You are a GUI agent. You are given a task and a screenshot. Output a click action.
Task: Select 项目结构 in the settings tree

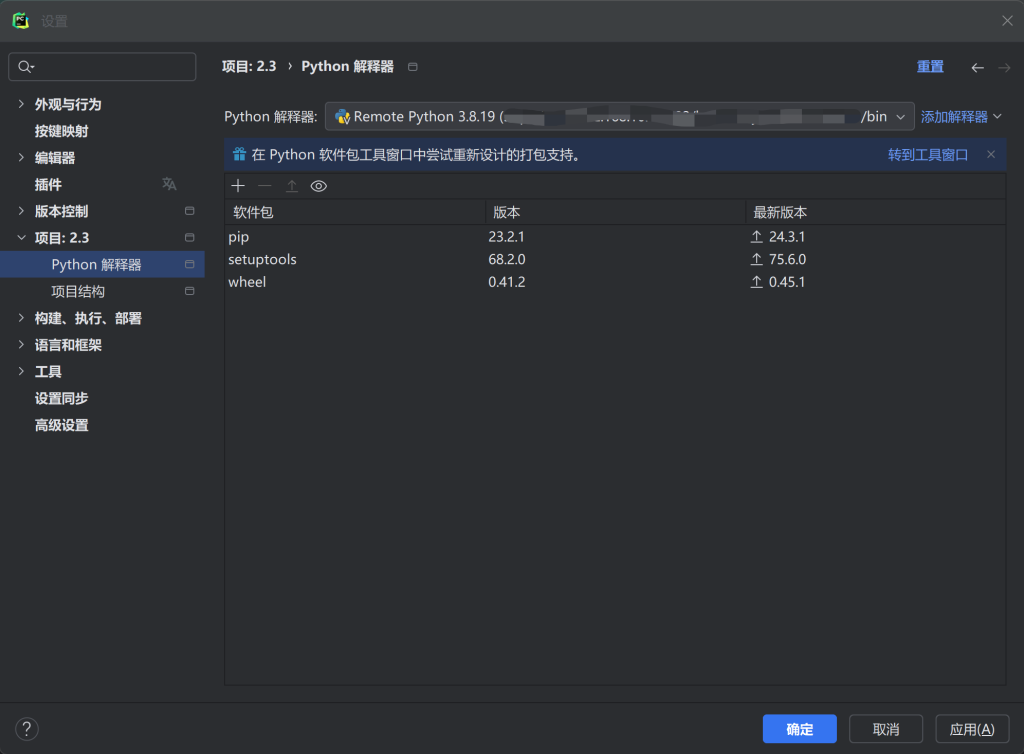coord(78,291)
